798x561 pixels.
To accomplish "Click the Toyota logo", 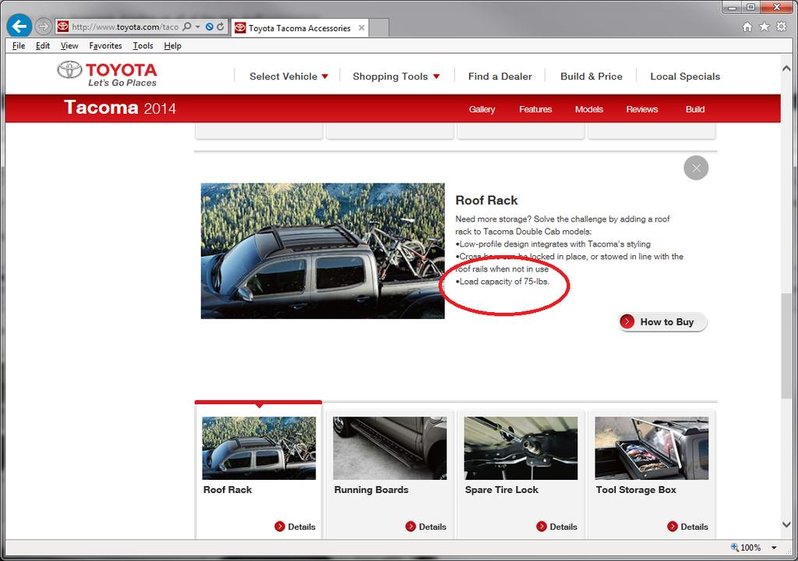I will click(107, 74).
